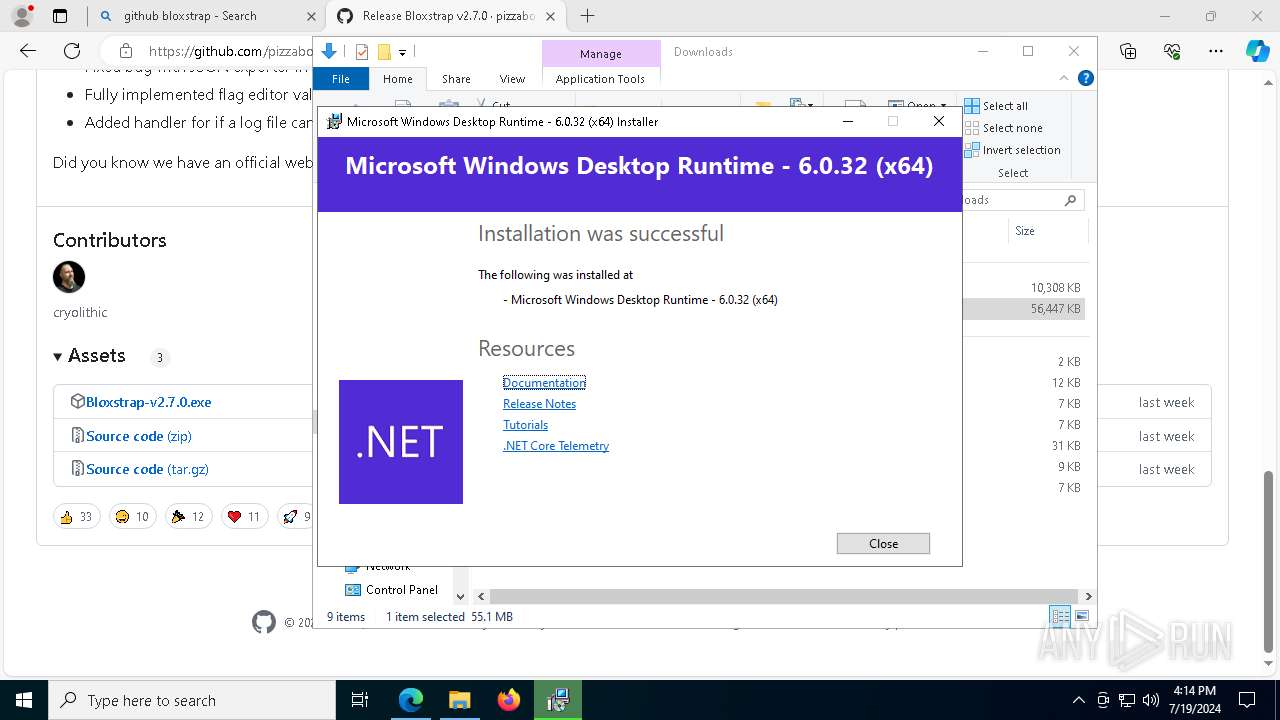Viewport: 1280px width, 720px height.
Task: Collapse the File Explorer ribbon with chevron
Action: (x=1064, y=78)
